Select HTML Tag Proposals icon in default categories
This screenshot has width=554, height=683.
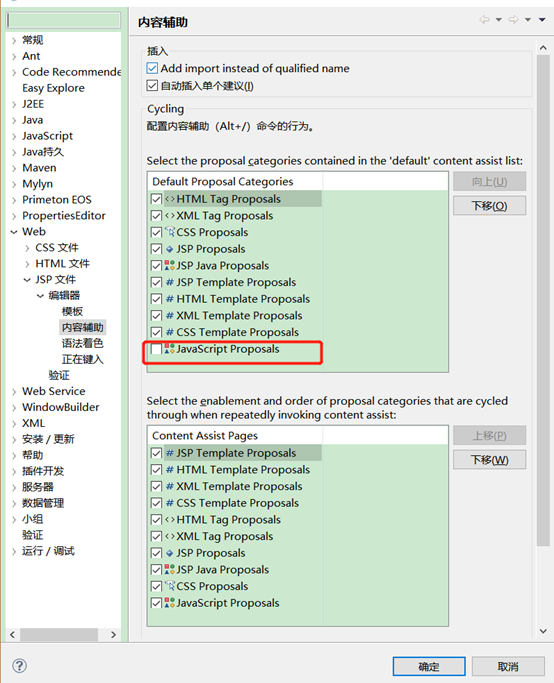coord(170,199)
